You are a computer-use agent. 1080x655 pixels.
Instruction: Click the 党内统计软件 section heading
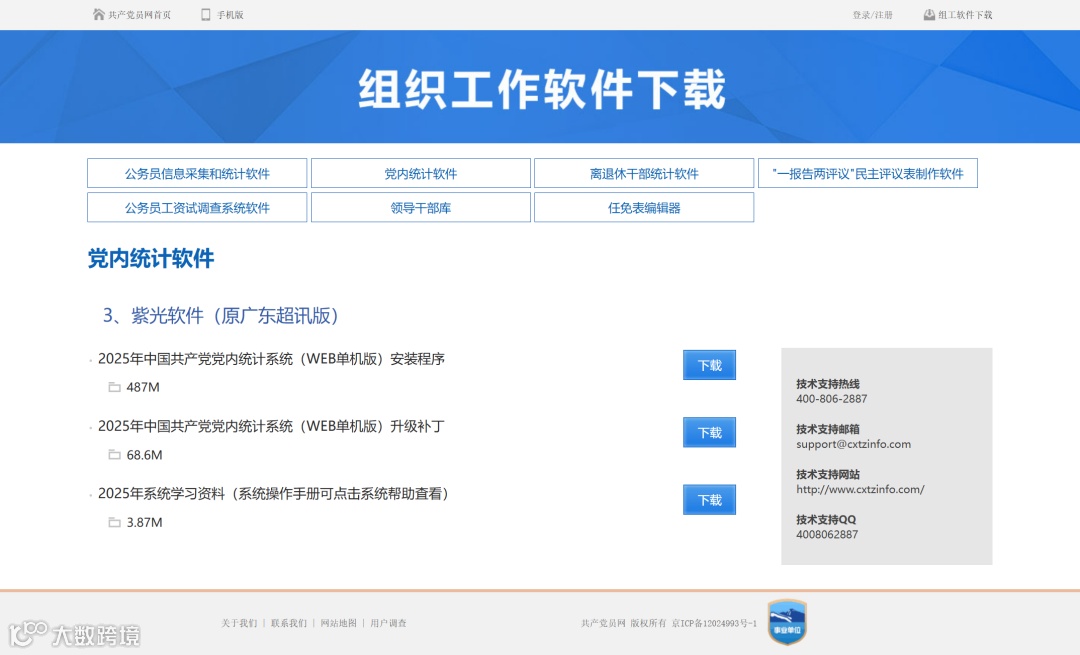pyautogui.click(x=151, y=259)
